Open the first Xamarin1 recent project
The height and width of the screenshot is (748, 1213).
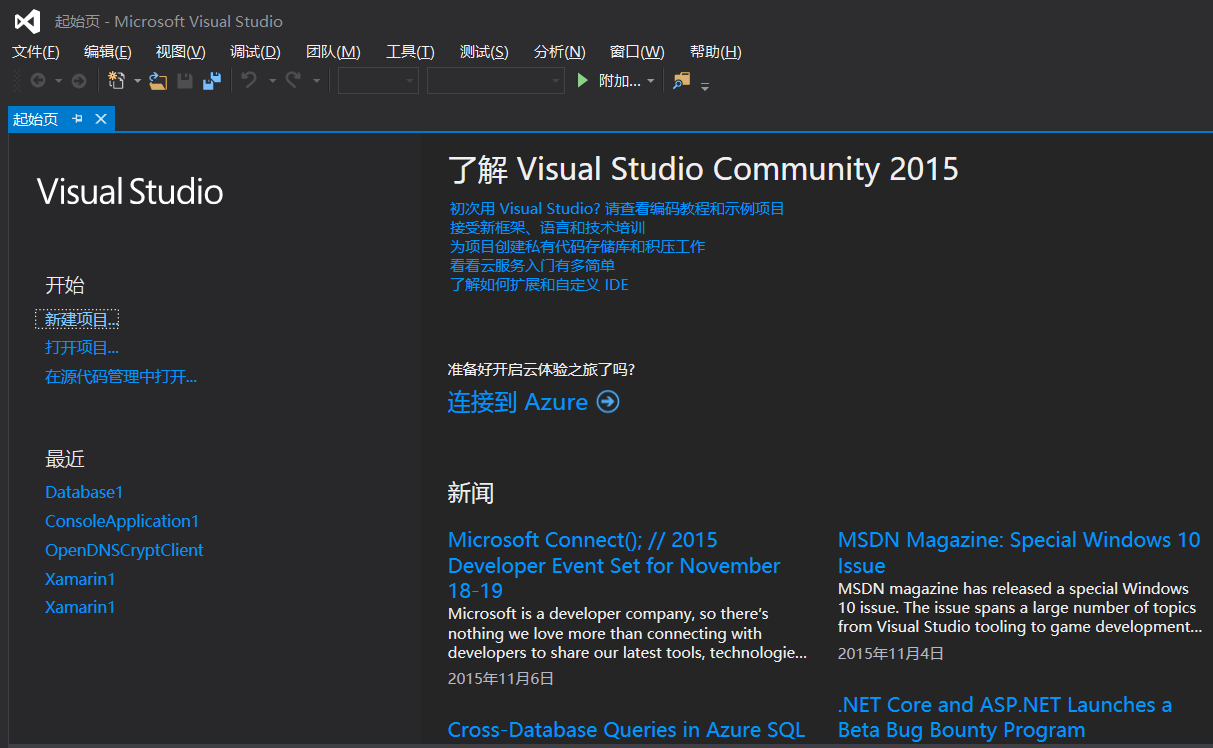[x=80, y=579]
